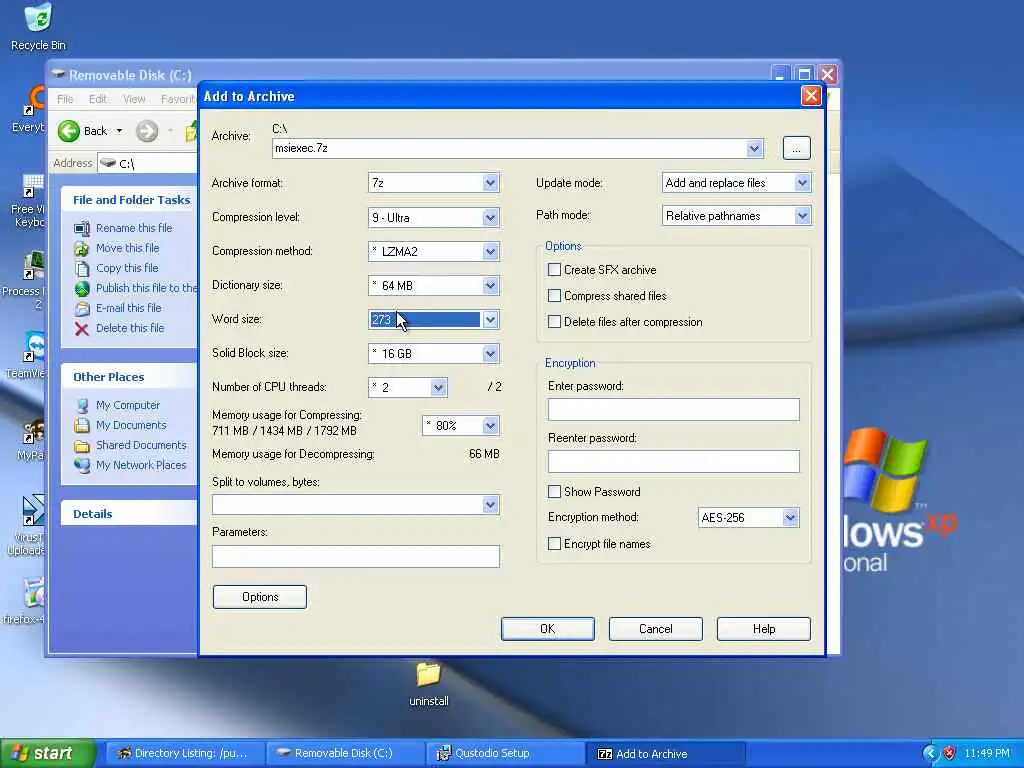Click the Options button
The image size is (1024, 768).
click(260, 597)
